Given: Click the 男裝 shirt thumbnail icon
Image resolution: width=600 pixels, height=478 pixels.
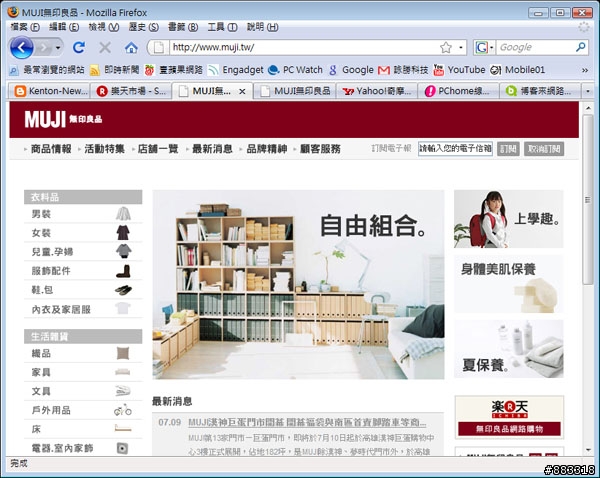Looking at the screenshot, I should point(123,214).
